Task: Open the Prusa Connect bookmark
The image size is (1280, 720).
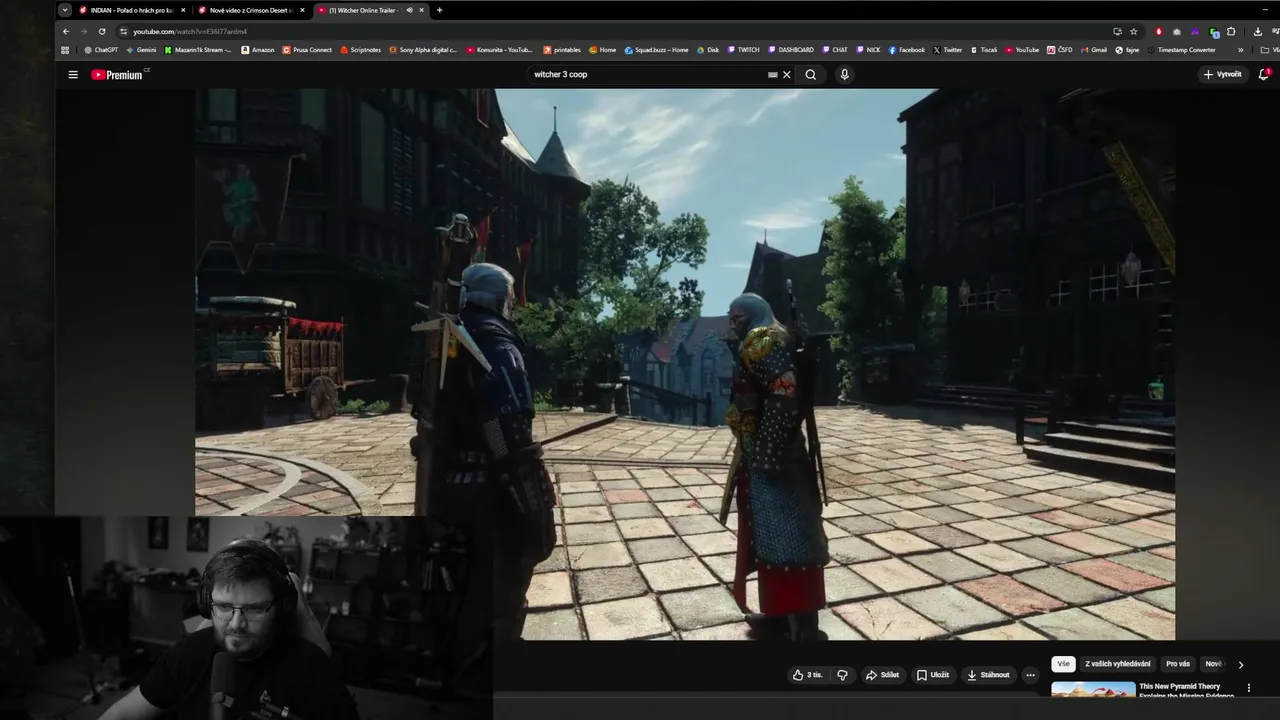Action: 307,50
